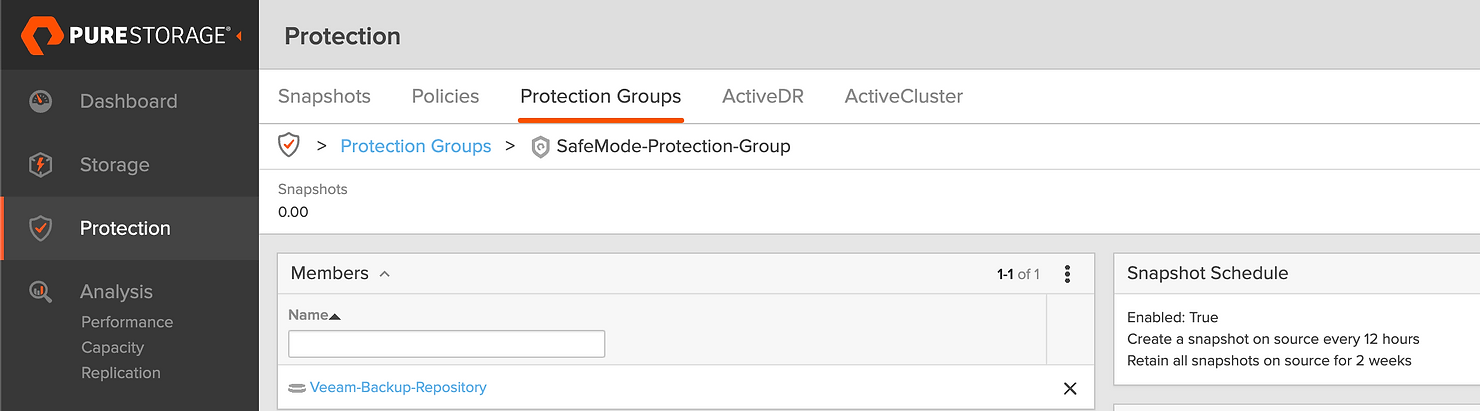Open Replication under Analysis
The image size is (1480, 411).
(x=121, y=373)
